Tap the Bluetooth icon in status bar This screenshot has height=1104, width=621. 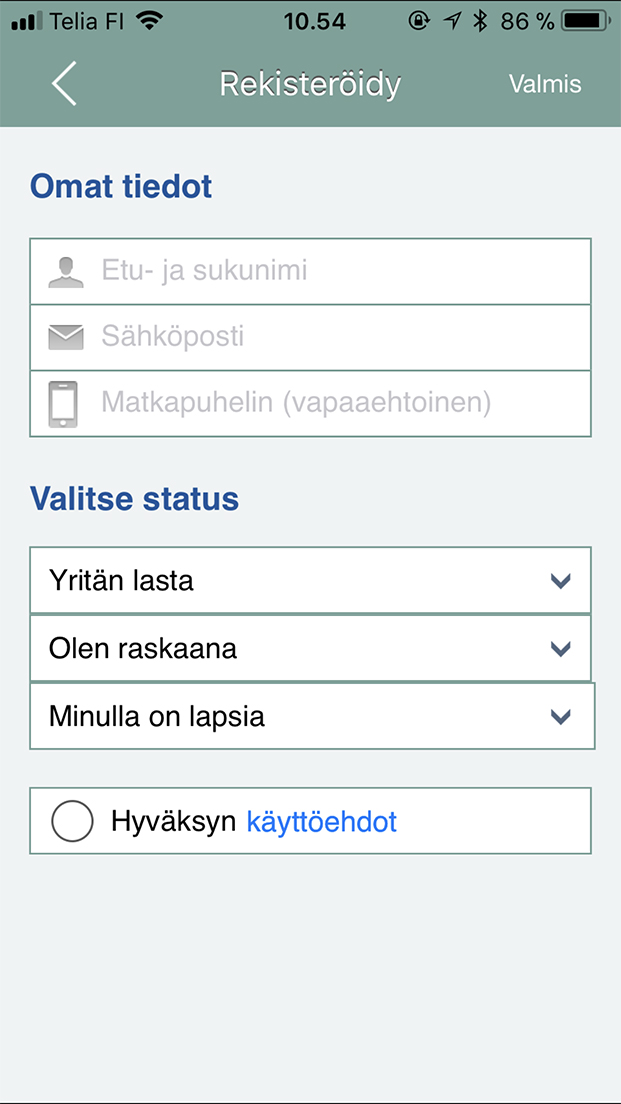tap(480, 21)
